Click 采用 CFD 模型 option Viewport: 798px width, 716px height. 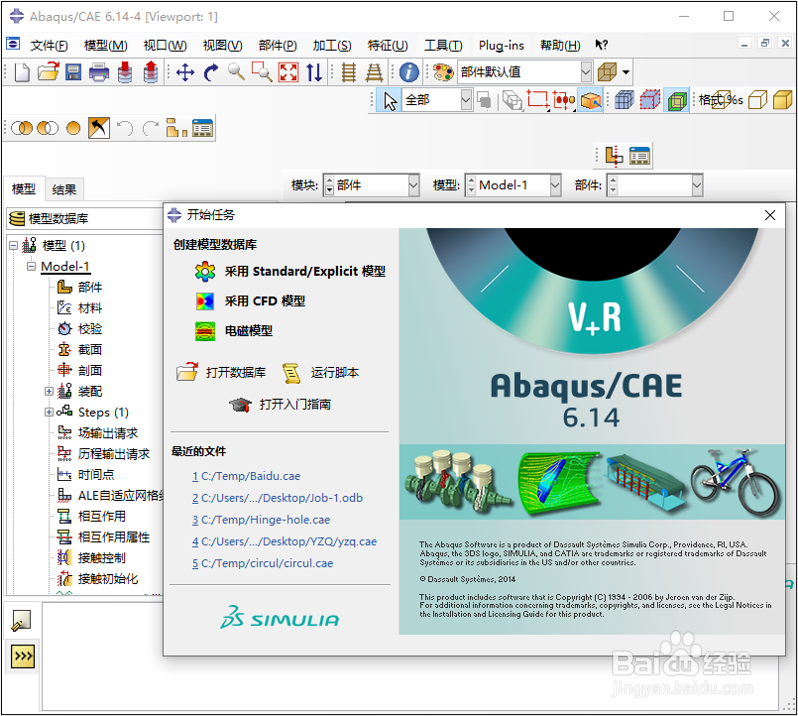(x=250, y=301)
